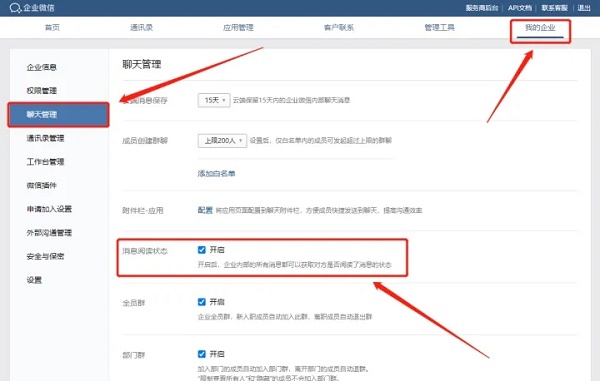Image resolution: width=600 pixels, height=381 pixels.
Task: Toggle the 部门群 开启 checkbox
Action: 202,354
